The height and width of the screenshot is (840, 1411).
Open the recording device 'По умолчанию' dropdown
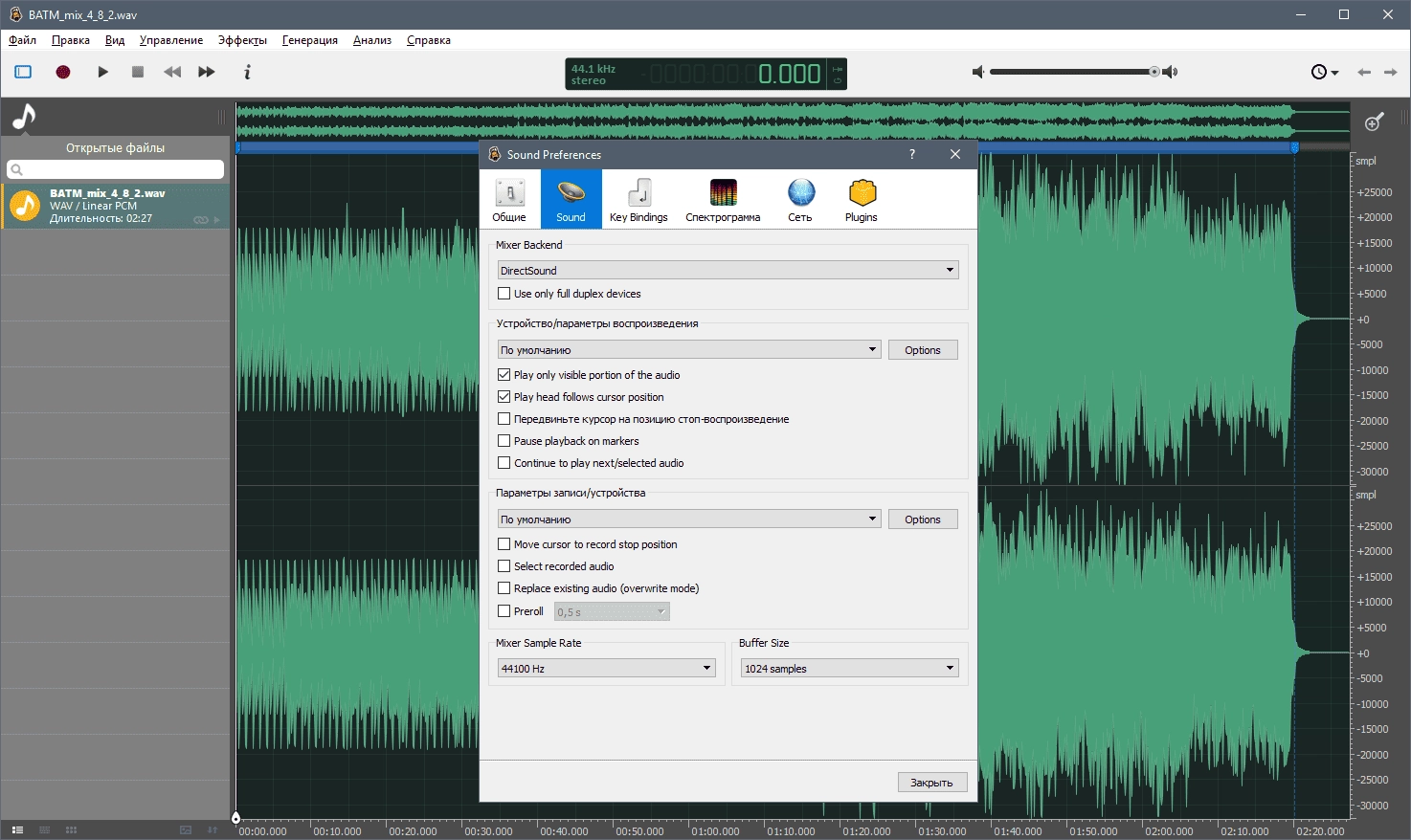click(688, 519)
